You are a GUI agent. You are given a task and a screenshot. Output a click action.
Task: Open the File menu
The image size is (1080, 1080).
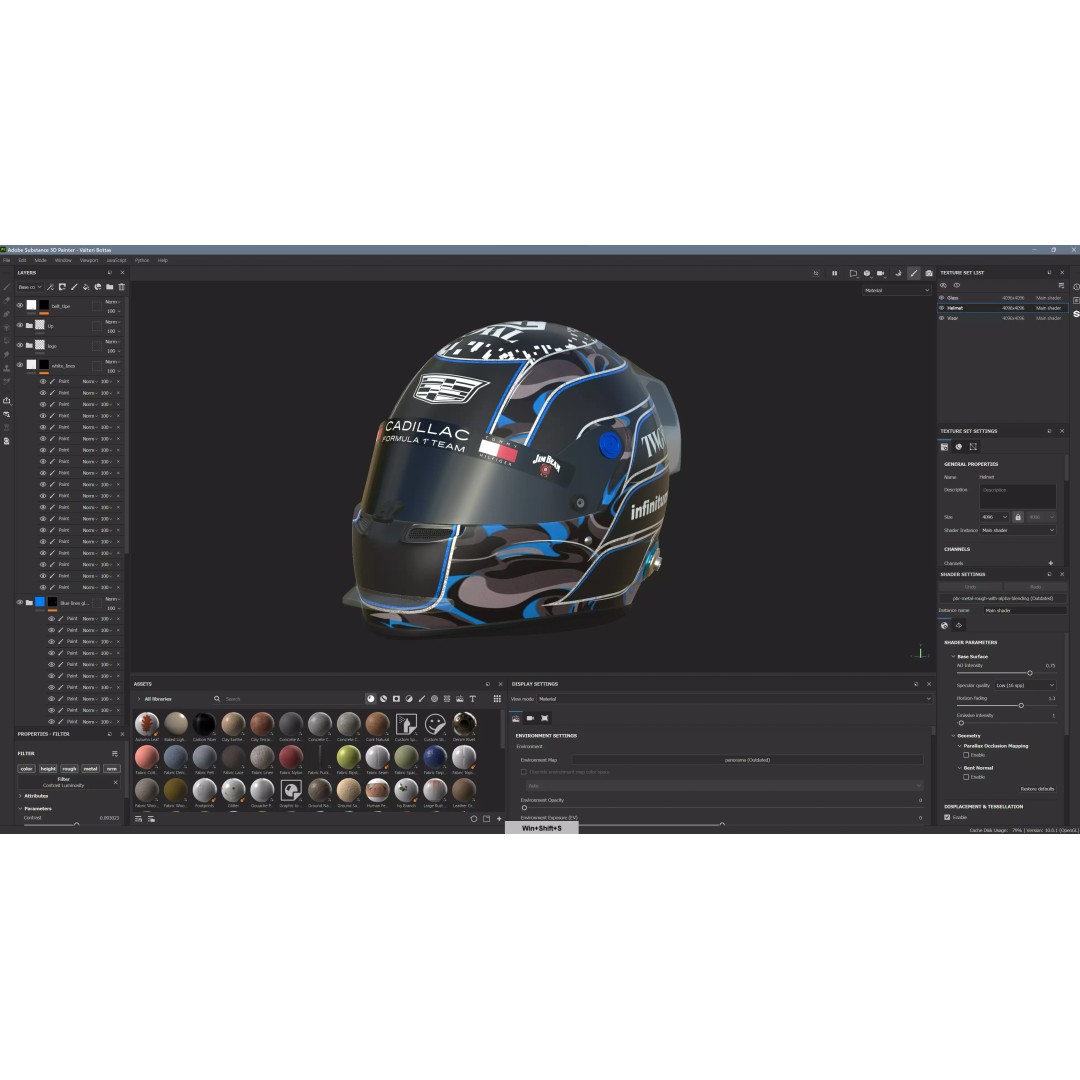point(7,260)
